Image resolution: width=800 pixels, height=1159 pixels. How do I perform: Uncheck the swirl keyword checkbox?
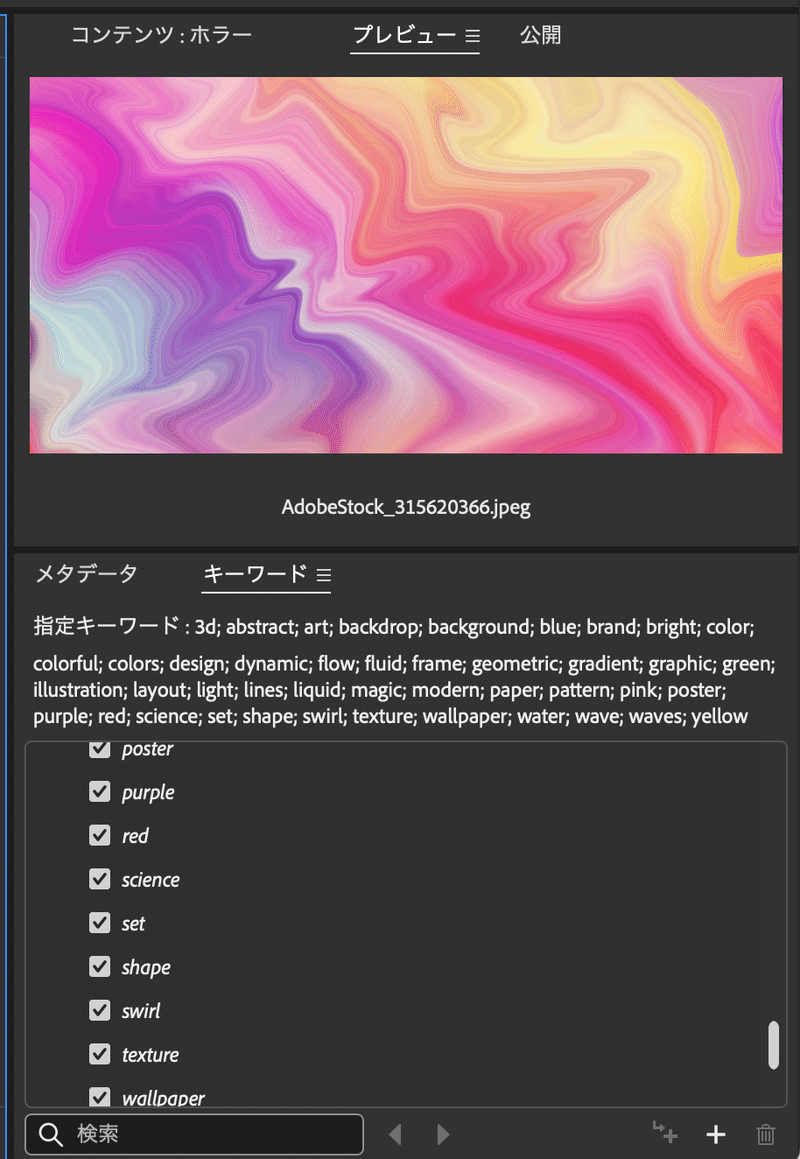100,1010
